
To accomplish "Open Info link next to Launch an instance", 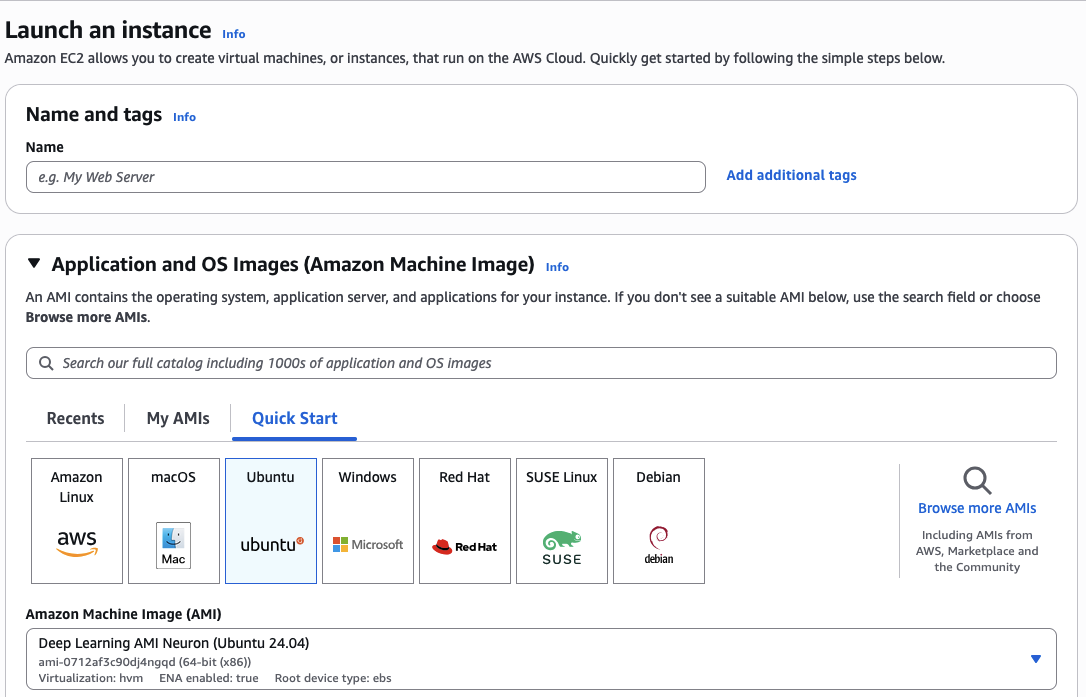I will 233,34.
